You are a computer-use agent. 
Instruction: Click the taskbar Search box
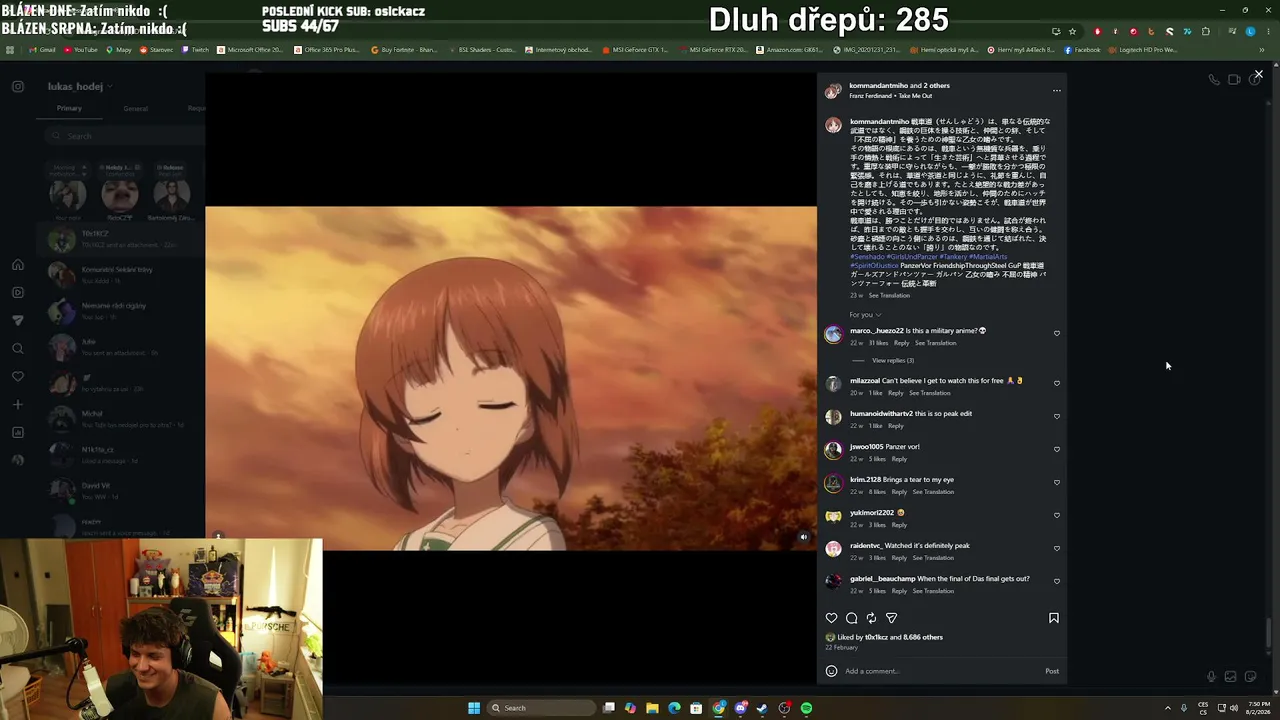pos(540,708)
